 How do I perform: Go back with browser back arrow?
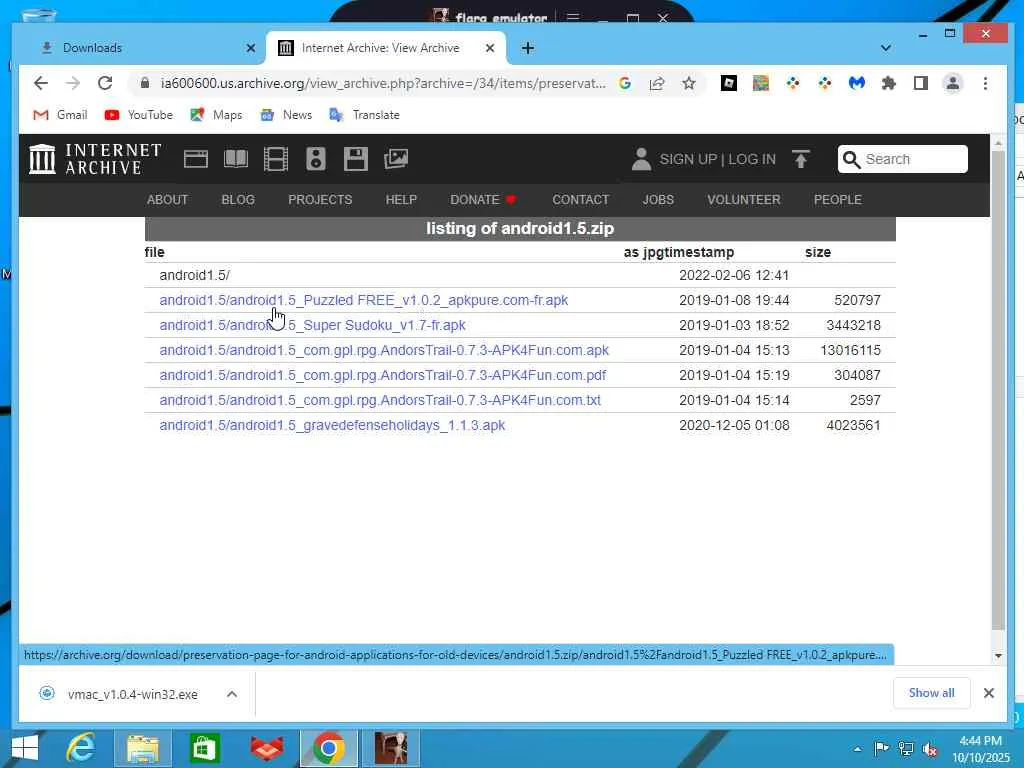(40, 83)
